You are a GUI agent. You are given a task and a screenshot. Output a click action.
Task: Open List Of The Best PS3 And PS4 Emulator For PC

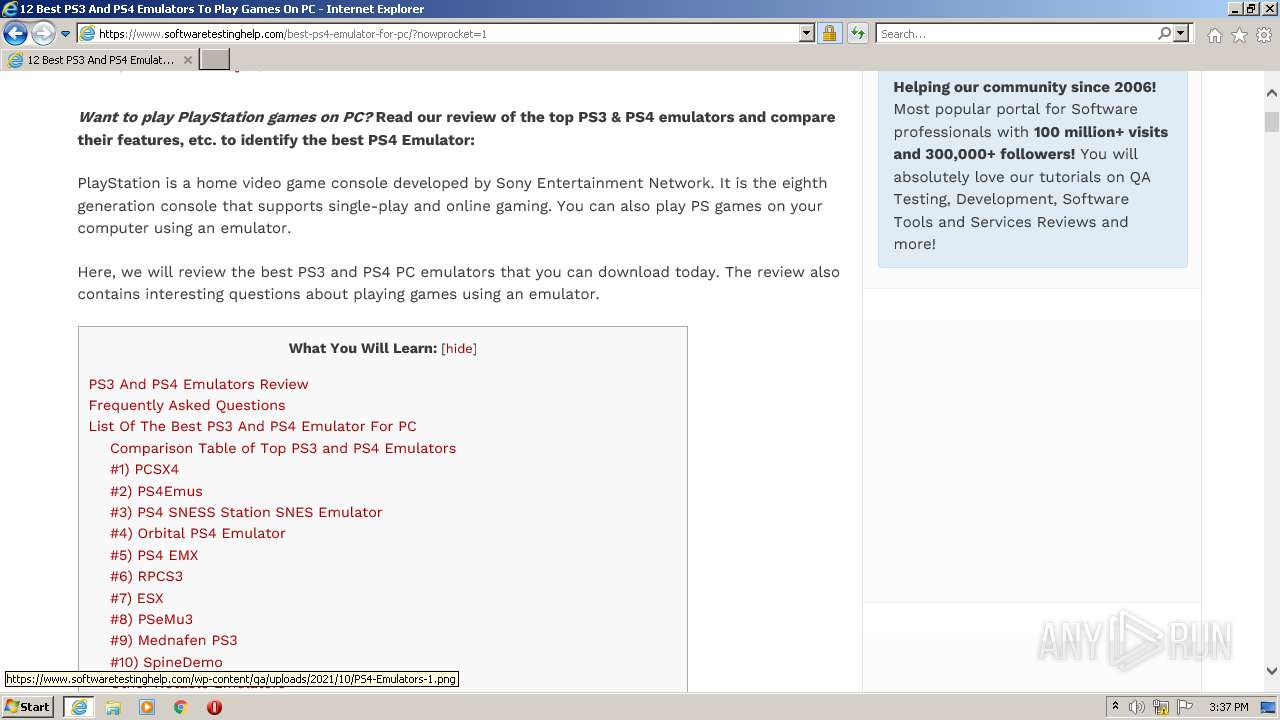(x=252, y=426)
